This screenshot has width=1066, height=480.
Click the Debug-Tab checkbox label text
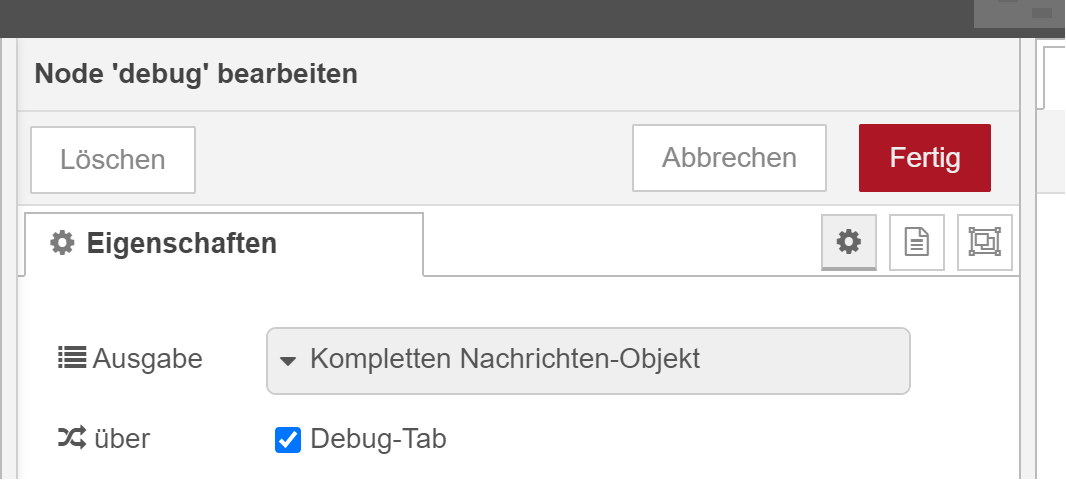pyautogui.click(x=378, y=438)
